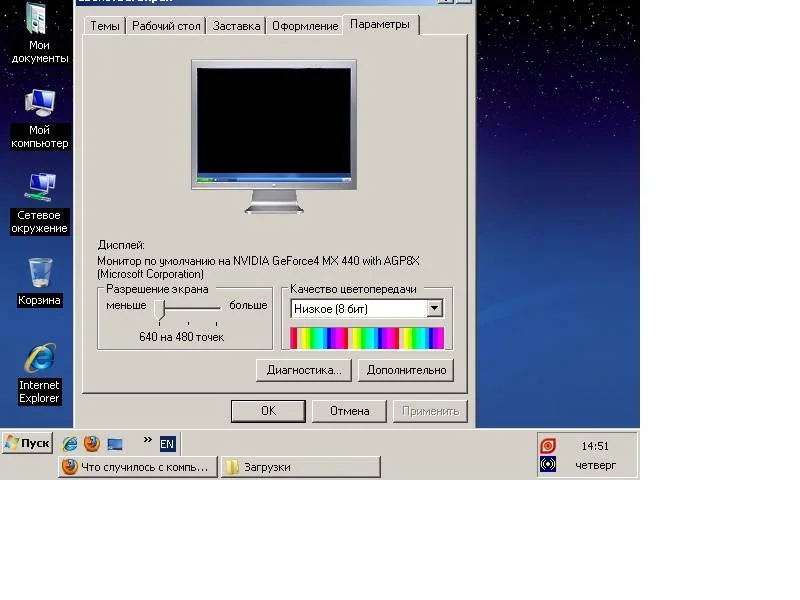The height and width of the screenshot is (600, 800).
Task: Click the Отмена cancel button
Action: coord(349,411)
